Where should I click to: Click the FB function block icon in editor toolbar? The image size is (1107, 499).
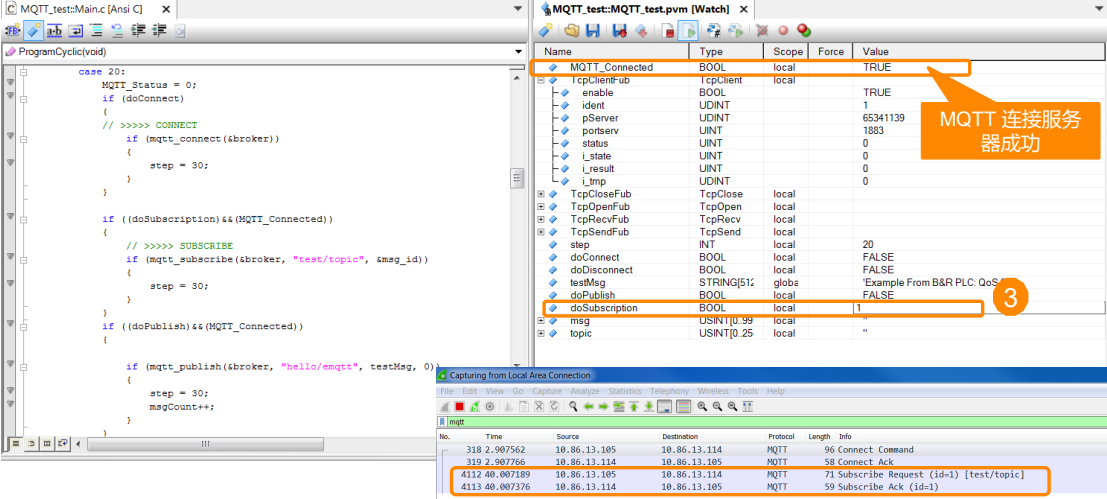click(12, 31)
